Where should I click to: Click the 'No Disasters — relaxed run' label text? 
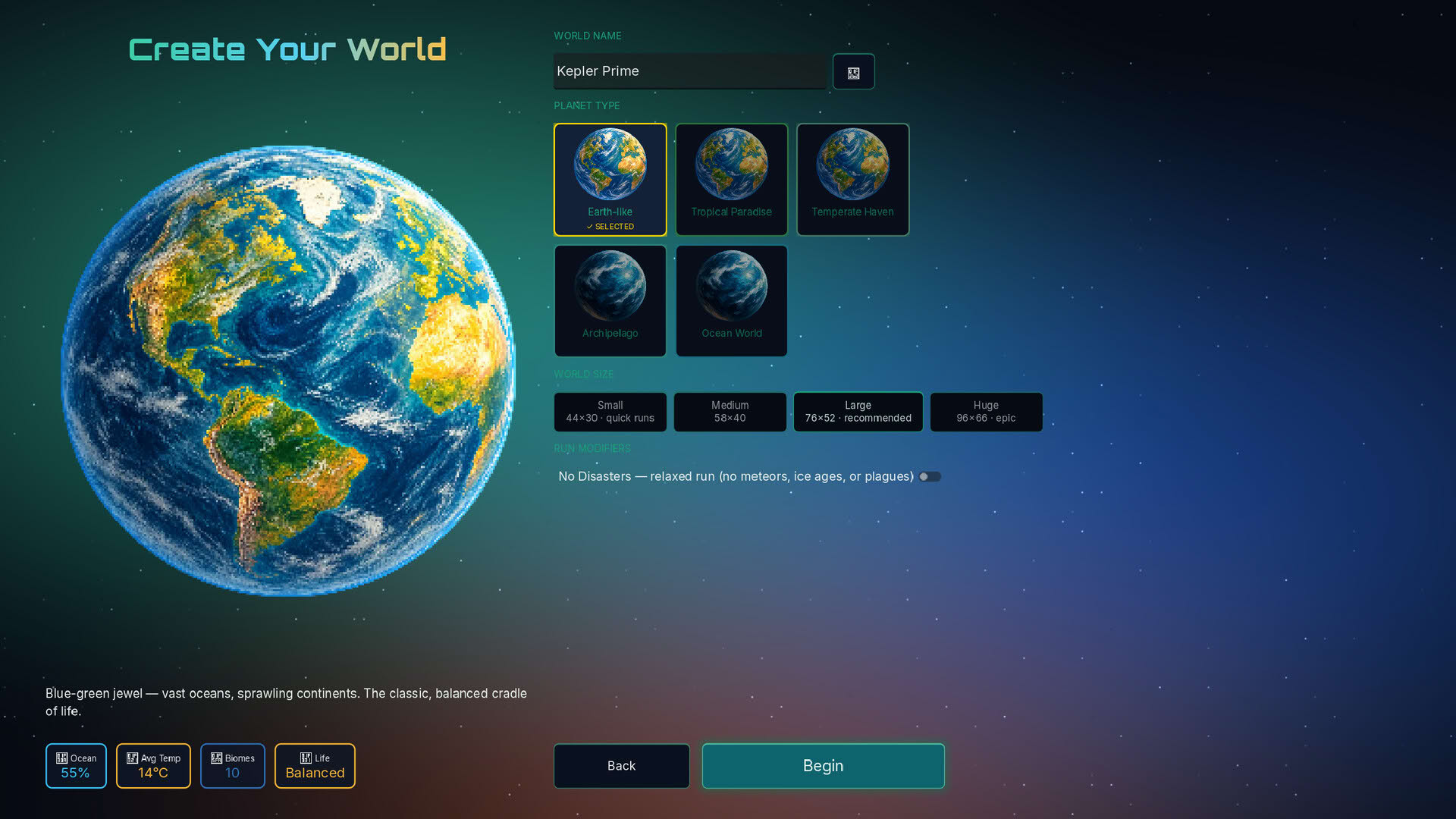[x=736, y=476]
